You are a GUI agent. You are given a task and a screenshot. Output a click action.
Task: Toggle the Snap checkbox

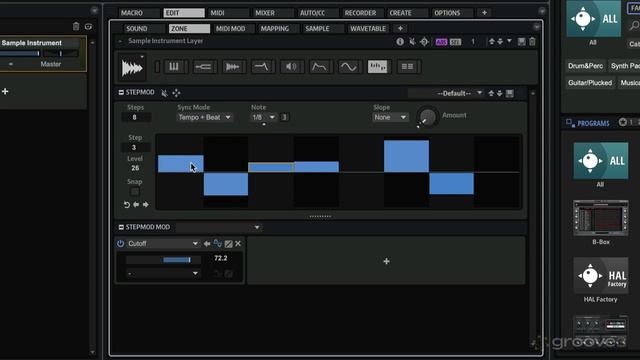pyautogui.click(x=135, y=191)
